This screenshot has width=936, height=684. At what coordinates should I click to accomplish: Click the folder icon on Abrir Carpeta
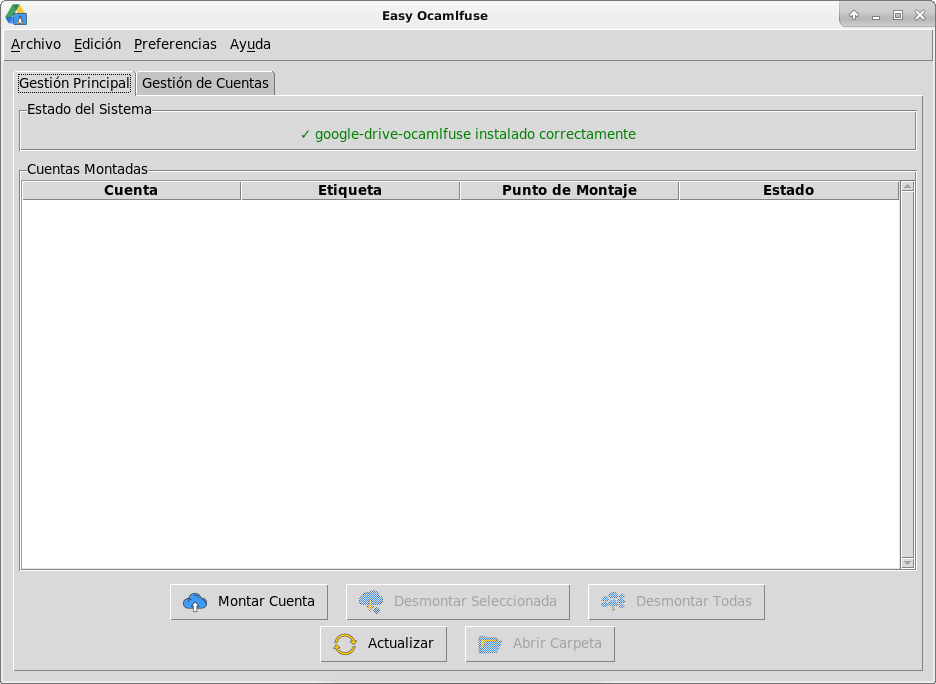[490, 644]
